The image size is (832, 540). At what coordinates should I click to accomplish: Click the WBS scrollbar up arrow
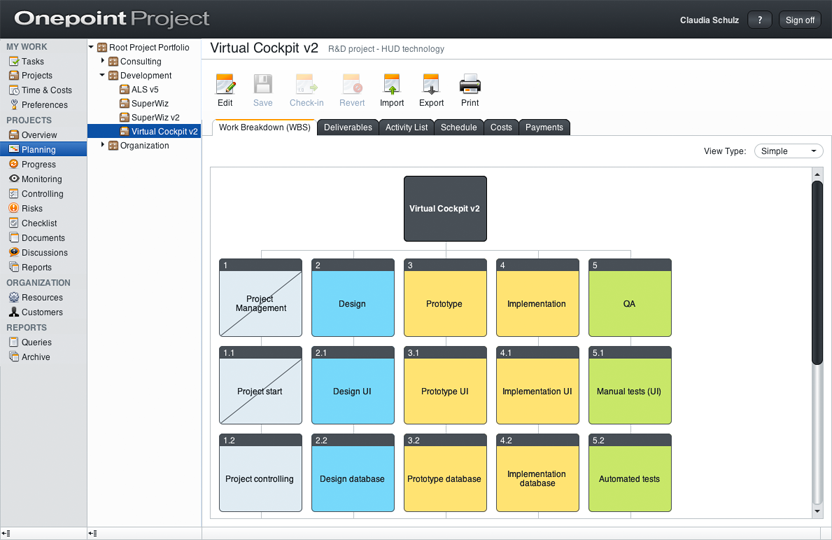click(x=817, y=174)
